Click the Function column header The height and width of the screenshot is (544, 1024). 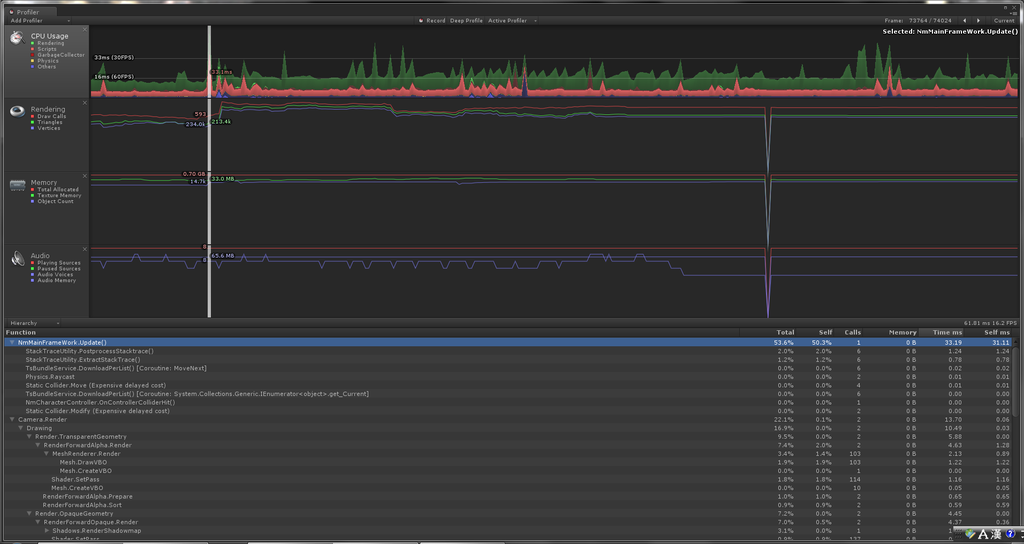[x=21, y=332]
